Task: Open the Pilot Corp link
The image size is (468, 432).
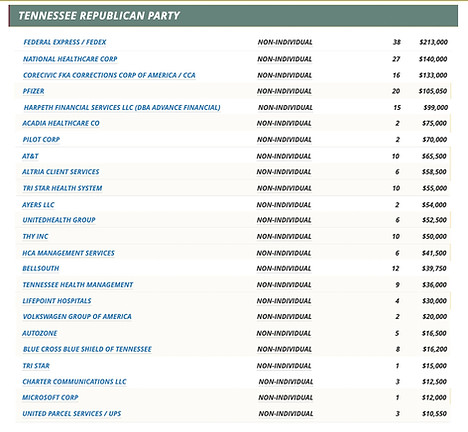Action: [x=41, y=140]
